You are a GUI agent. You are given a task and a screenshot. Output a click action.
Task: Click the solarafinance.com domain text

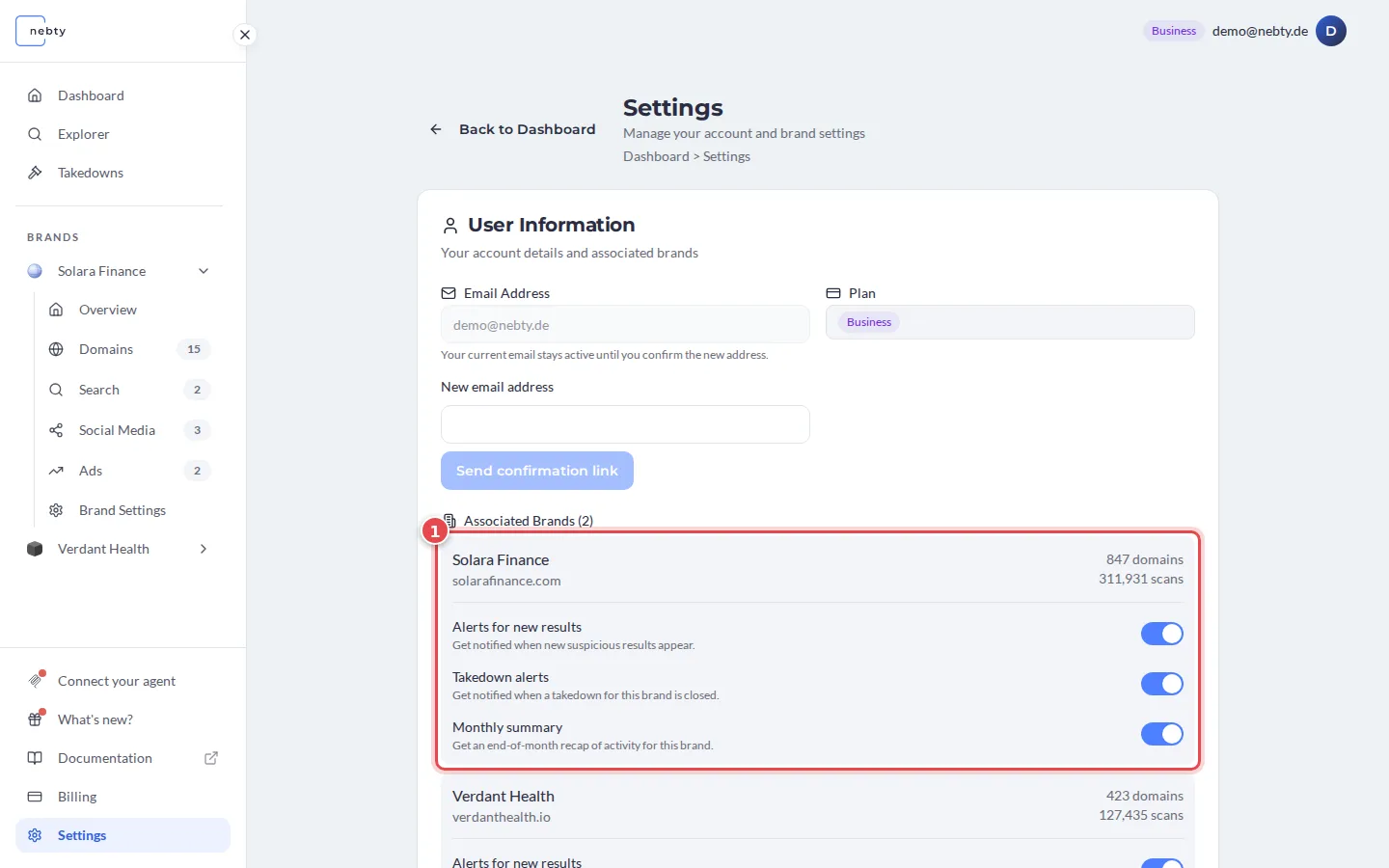click(x=506, y=581)
